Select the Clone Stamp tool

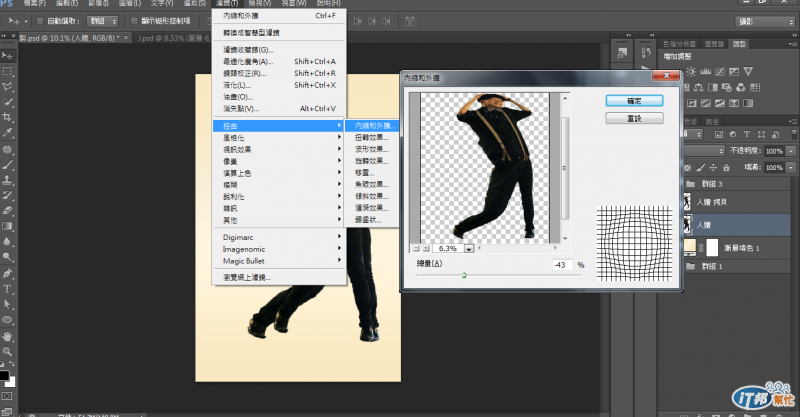[x=7, y=180]
